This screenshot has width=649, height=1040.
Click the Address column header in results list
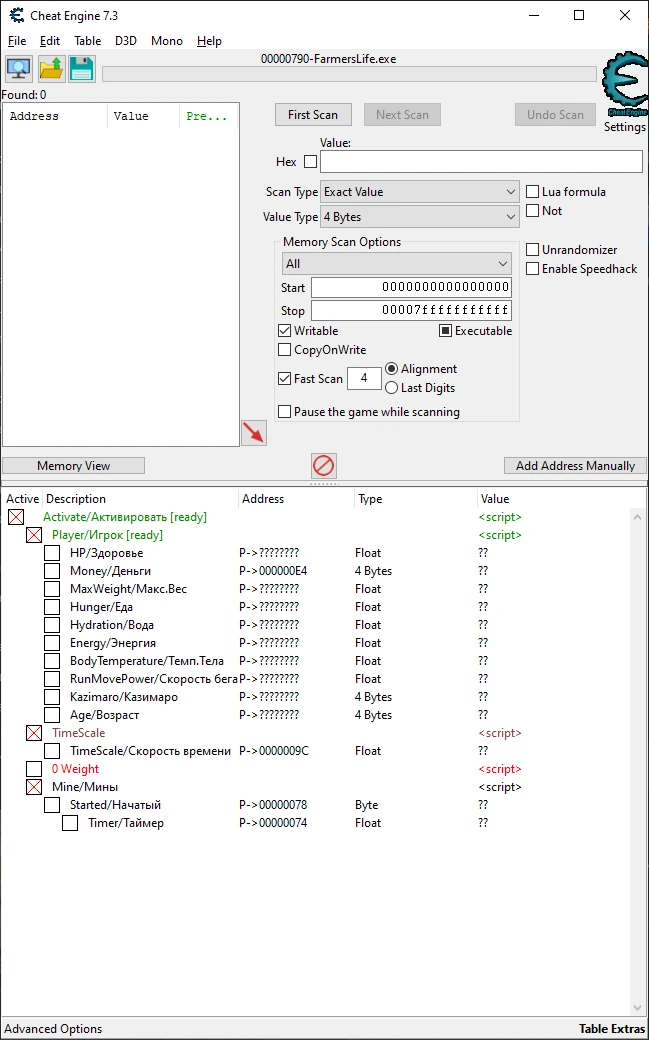pos(56,116)
